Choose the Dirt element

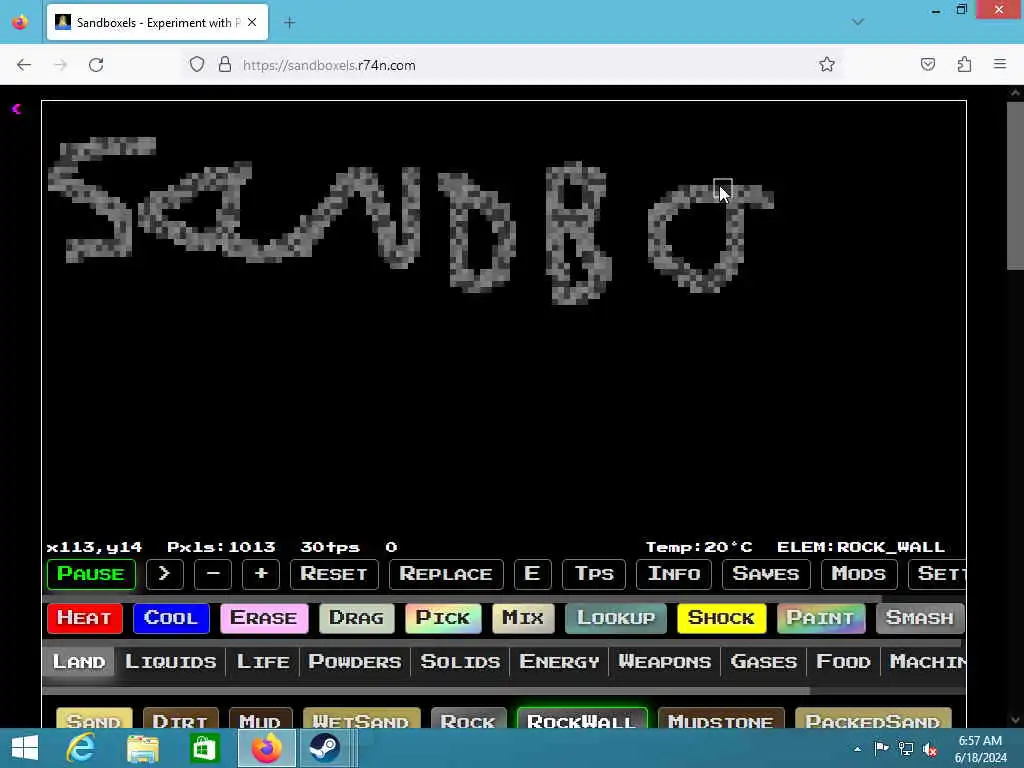[x=180, y=718]
